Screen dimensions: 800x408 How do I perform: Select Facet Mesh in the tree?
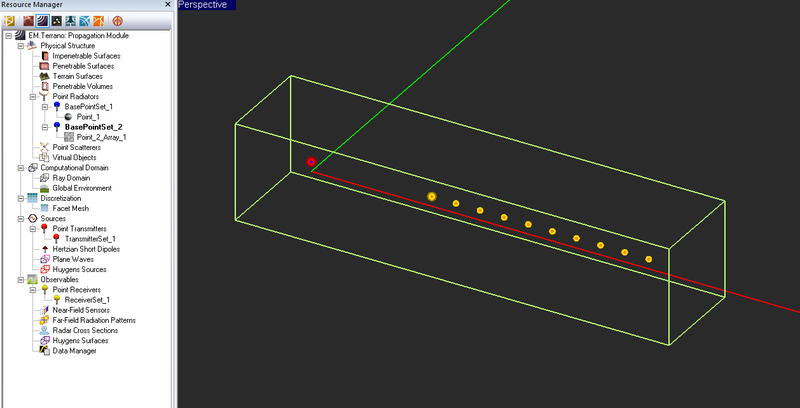click(70, 209)
